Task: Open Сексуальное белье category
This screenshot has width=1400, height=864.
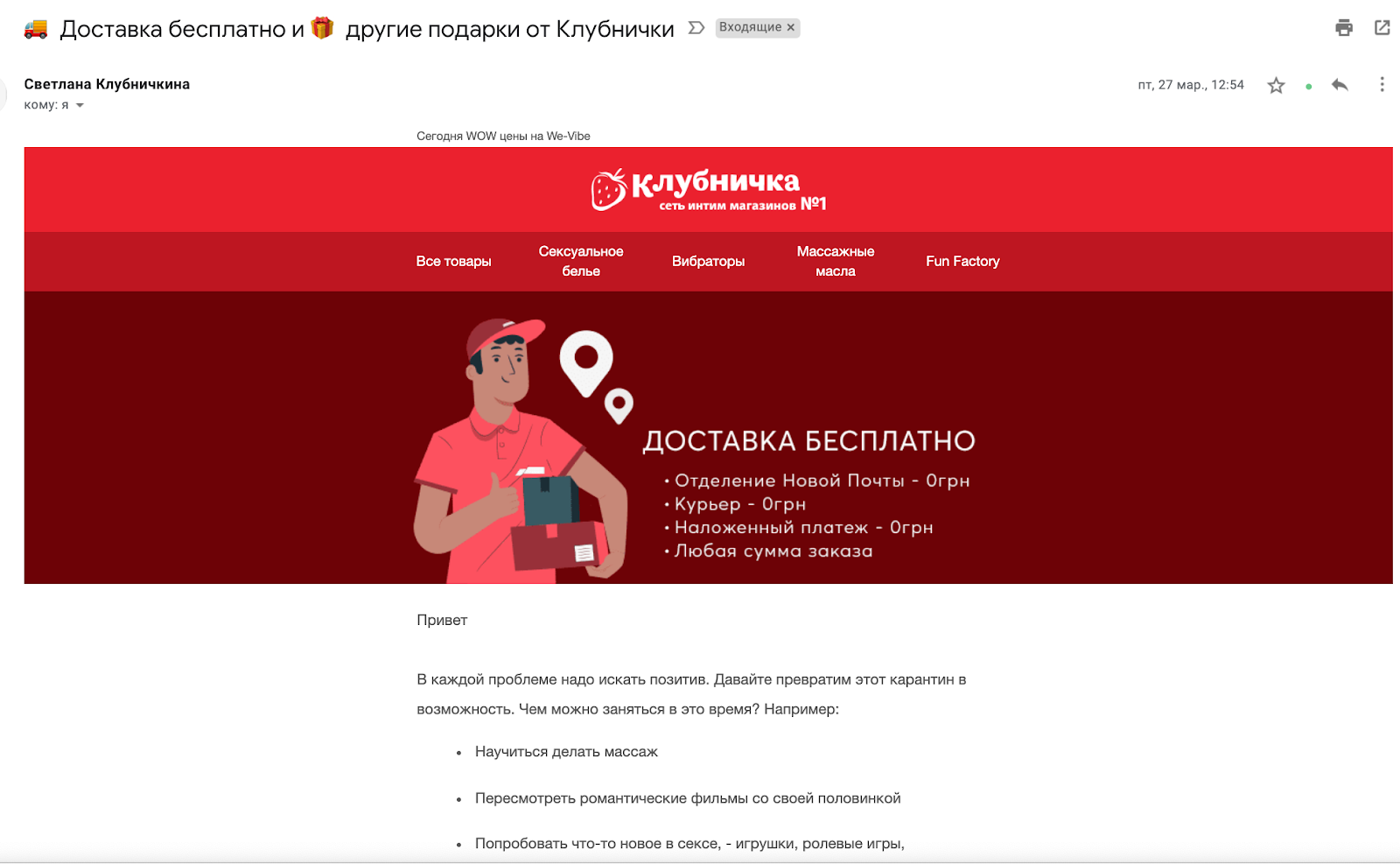Action: (581, 261)
